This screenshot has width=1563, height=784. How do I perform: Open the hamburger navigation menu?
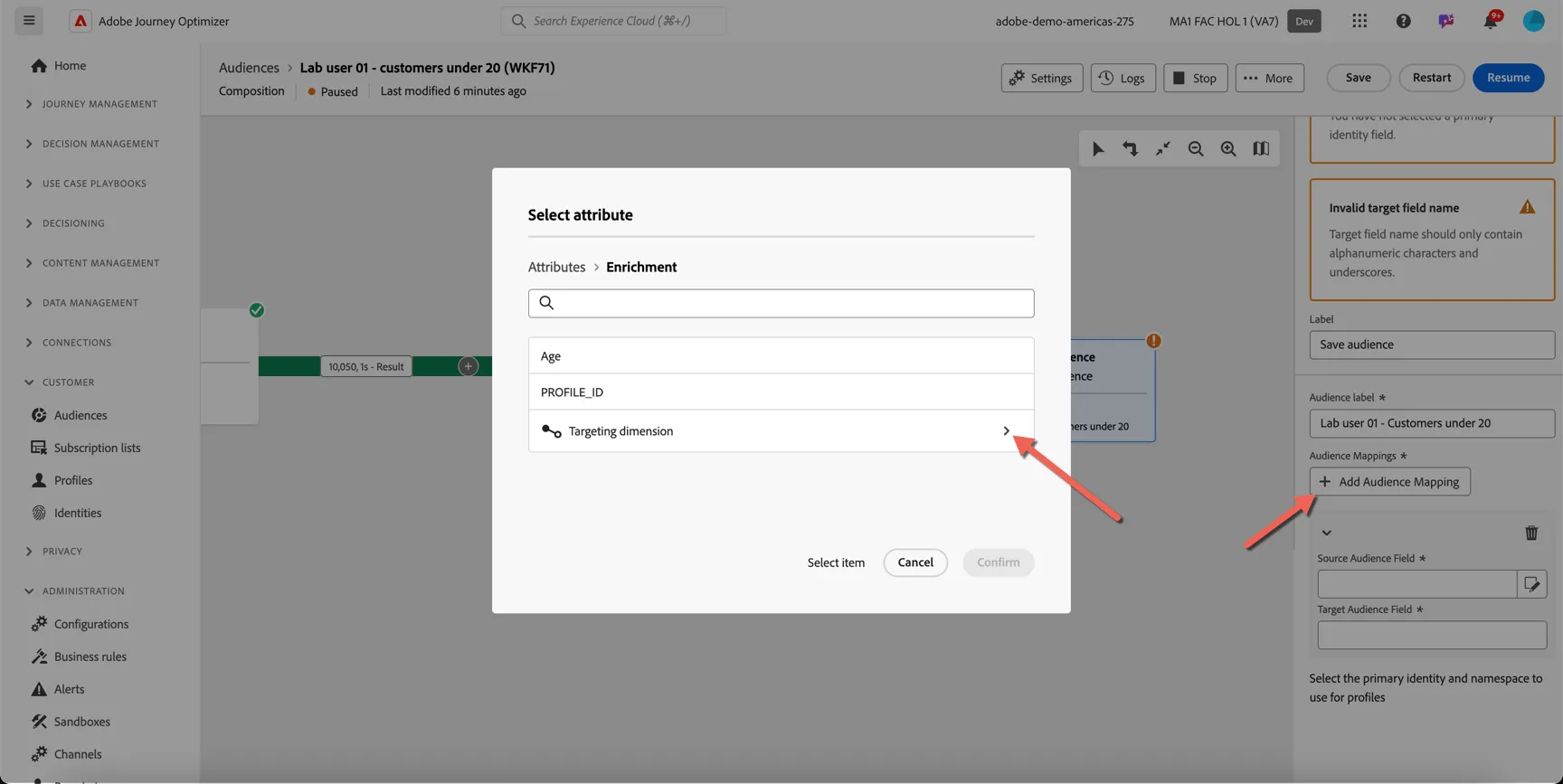29,21
